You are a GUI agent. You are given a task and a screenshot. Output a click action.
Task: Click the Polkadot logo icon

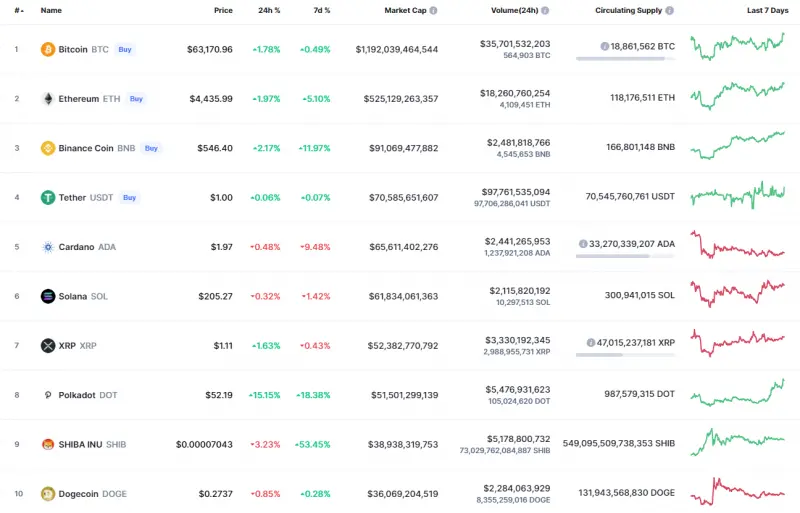[x=48, y=395]
